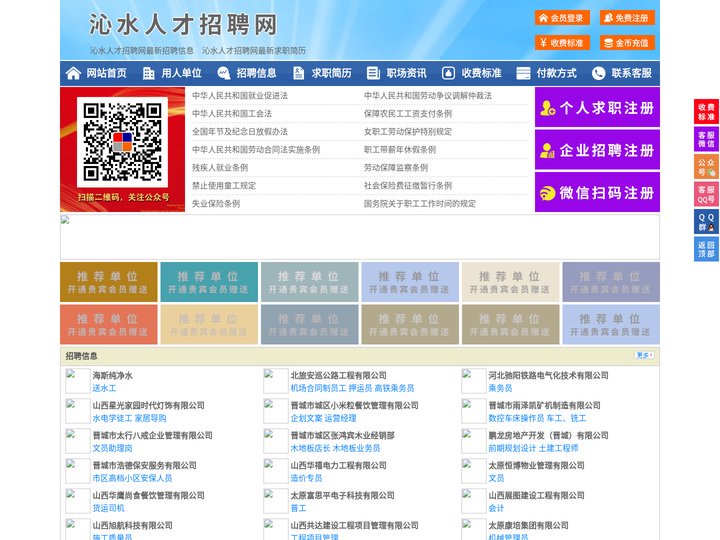
Task: Click the purple 客服微信 side widget
Action: pyautogui.click(x=706, y=139)
